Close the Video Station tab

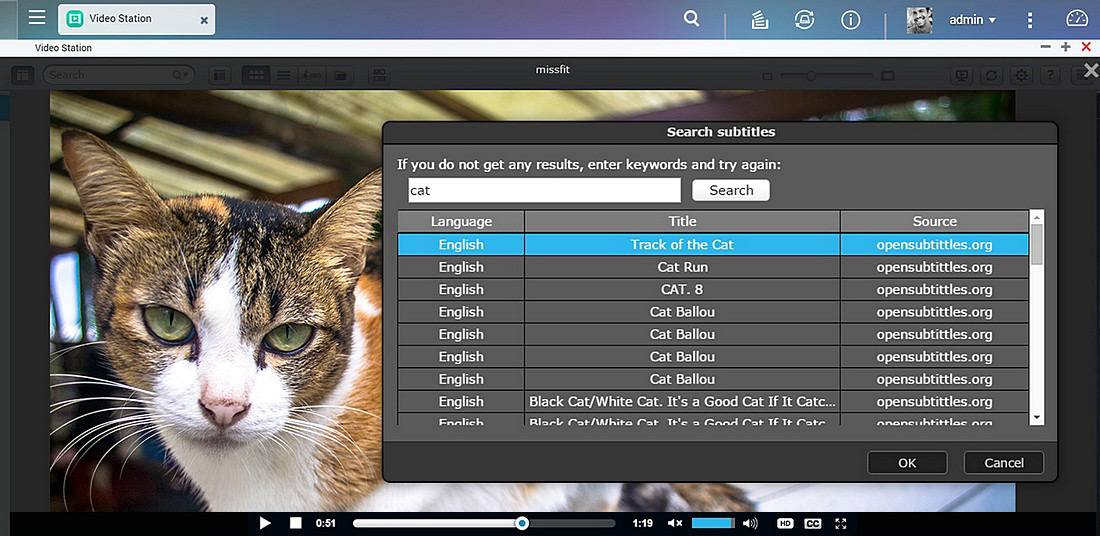[x=204, y=20]
